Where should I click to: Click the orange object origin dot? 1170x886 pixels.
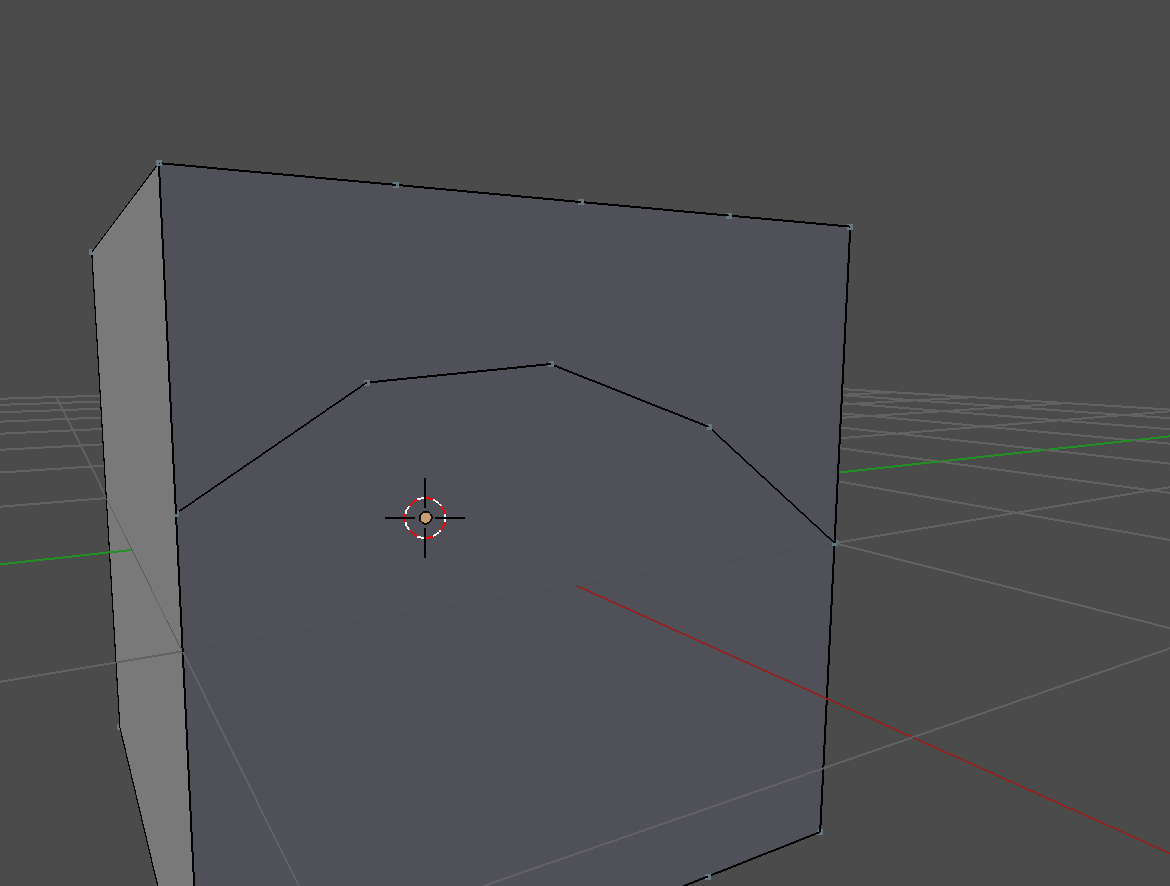(x=425, y=518)
